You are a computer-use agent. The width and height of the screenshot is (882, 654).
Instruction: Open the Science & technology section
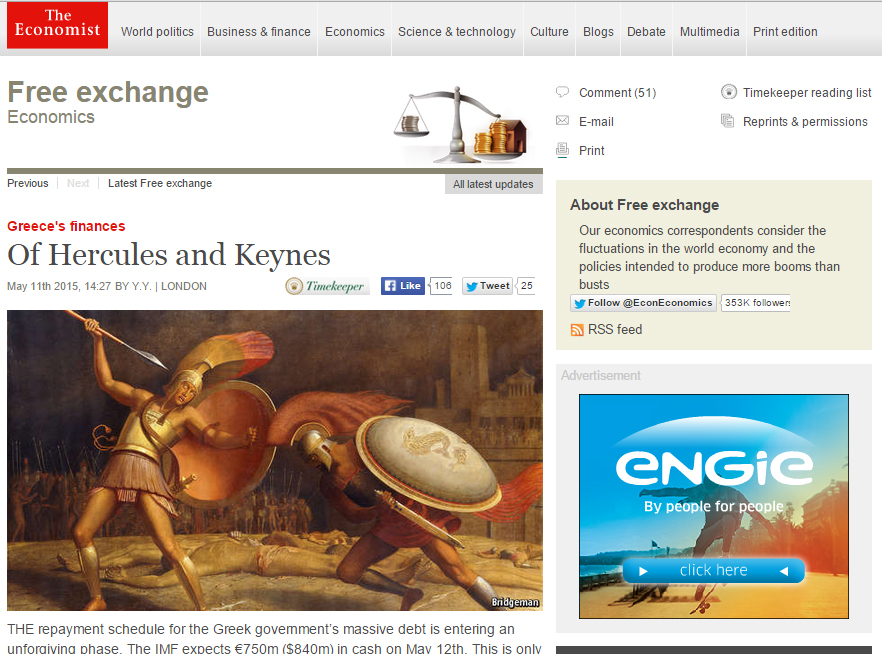[x=457, y=32]
